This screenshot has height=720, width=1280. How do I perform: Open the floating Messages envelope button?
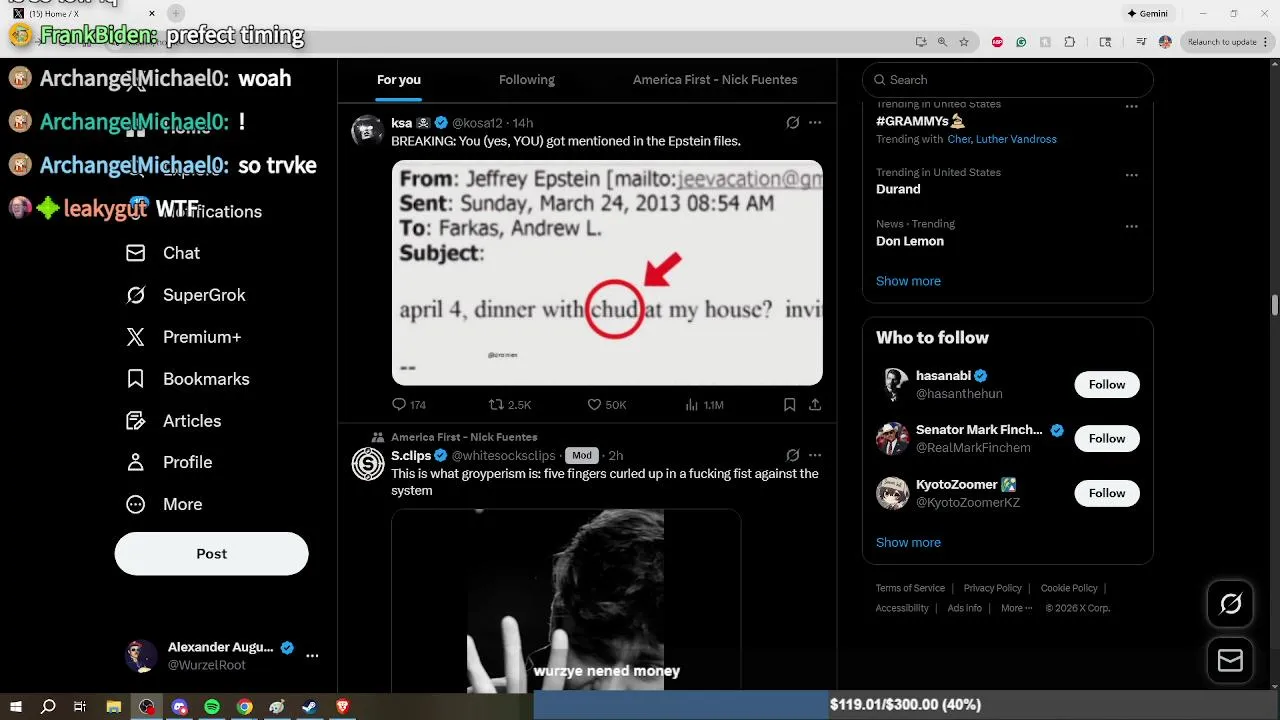[1230, 661]
